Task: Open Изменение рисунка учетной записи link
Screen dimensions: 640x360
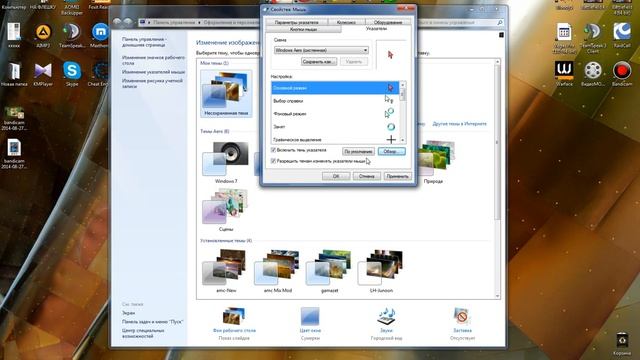Action: click(x=152, y=83)
